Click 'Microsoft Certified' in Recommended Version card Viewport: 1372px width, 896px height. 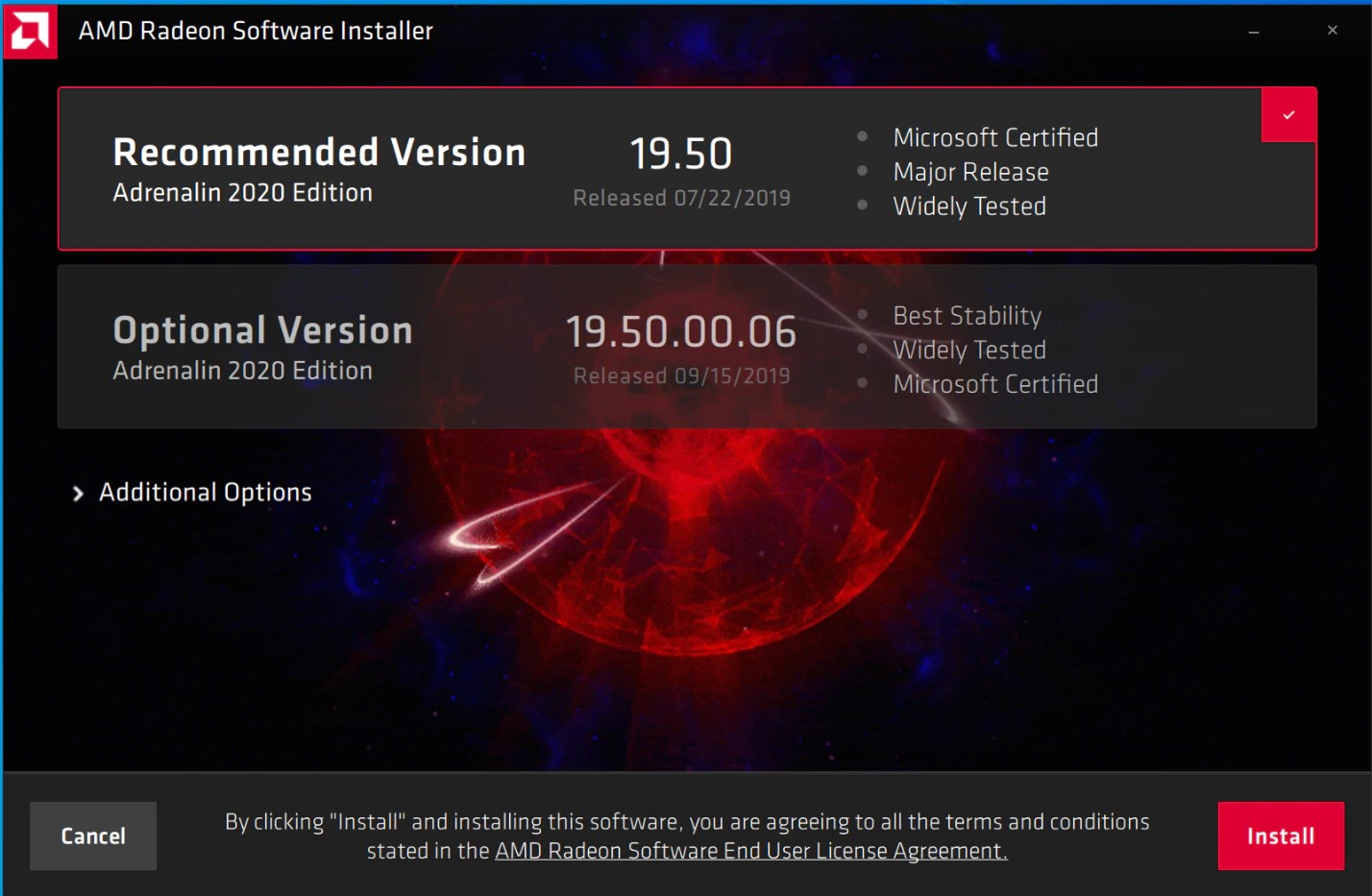pyautogui.click(x=995, y=137)
